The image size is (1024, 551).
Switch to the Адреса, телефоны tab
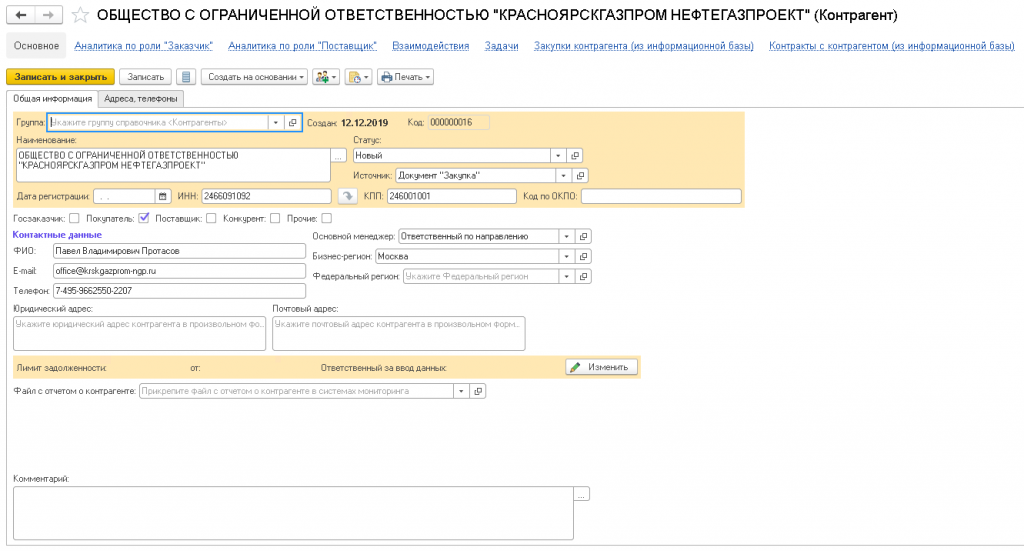coord(141,98)
